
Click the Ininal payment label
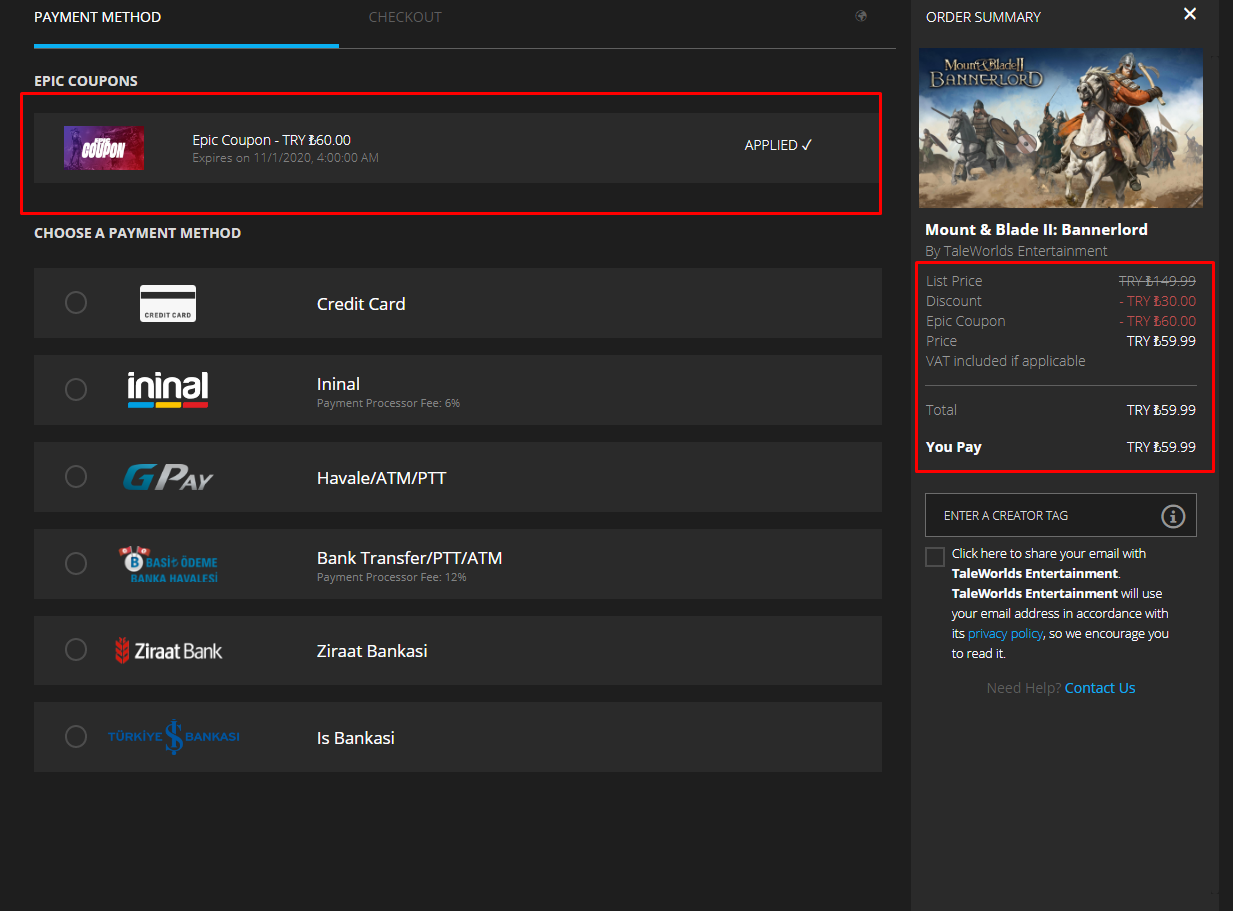tap(338, 384)
